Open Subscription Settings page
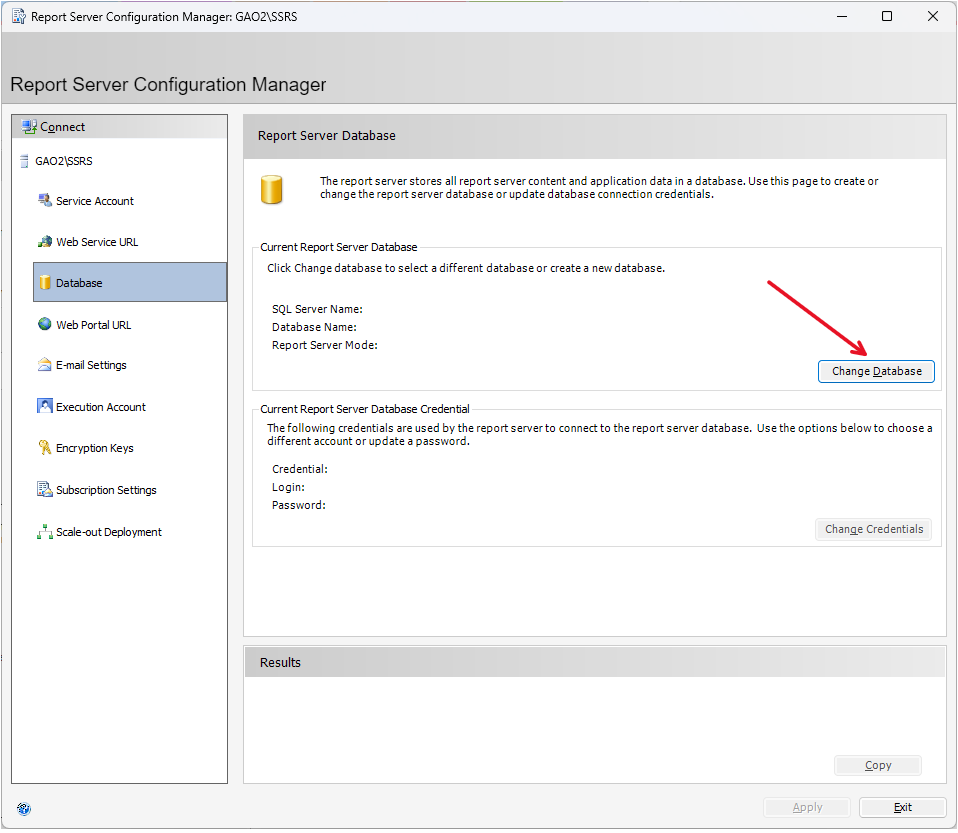This screenshot has width=958, height=833. (106, 490)
